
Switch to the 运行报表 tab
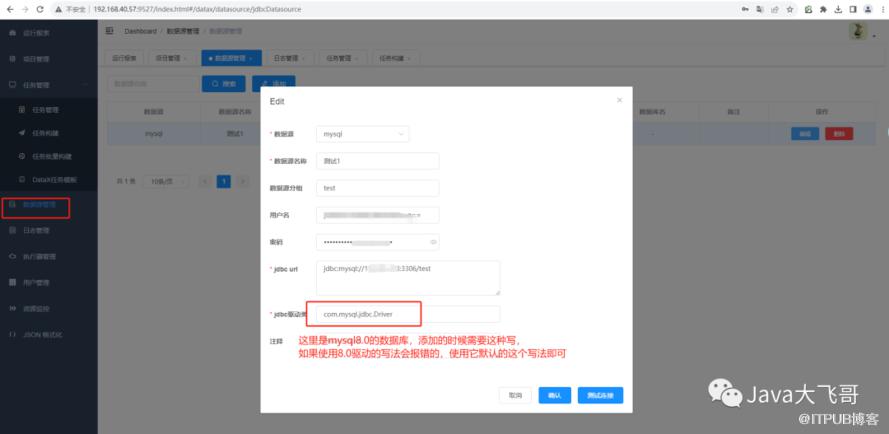tap(124, 58)
